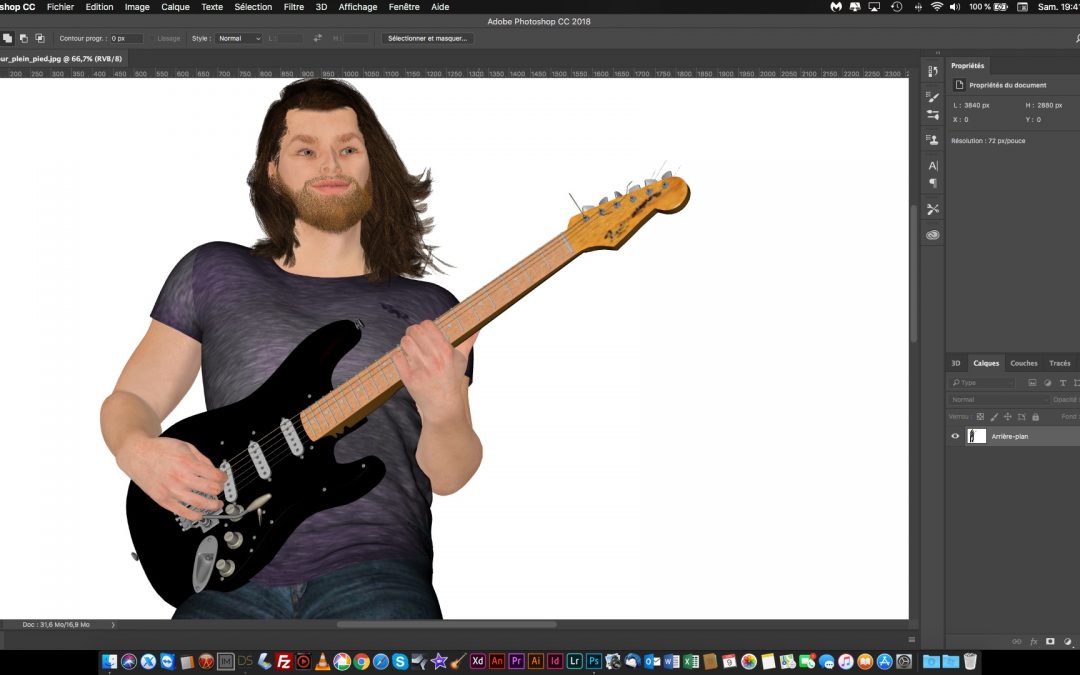The height and width of the screenshot is (675, 1080).
Task: Toggle lock transparent pixels in Calques panel
Action: [980, 416]
